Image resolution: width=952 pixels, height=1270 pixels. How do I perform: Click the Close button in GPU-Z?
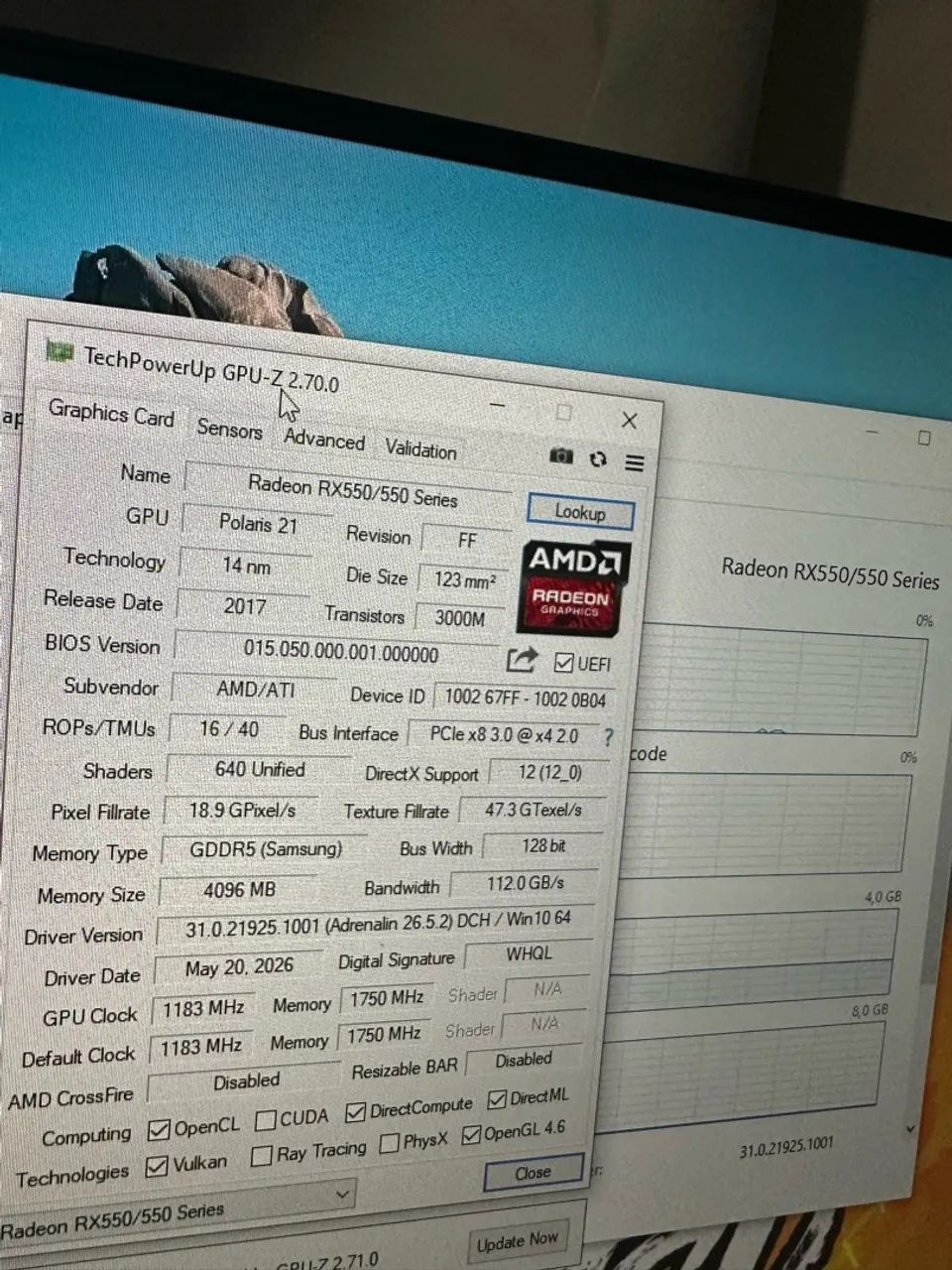point(533,1173)
